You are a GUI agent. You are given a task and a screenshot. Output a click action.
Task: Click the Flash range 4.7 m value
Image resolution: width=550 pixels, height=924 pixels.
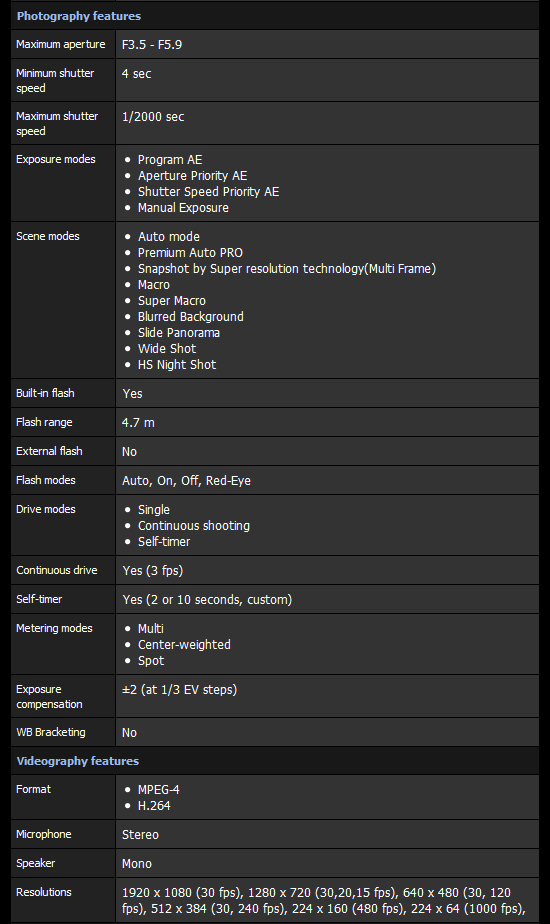pos(138,423)
